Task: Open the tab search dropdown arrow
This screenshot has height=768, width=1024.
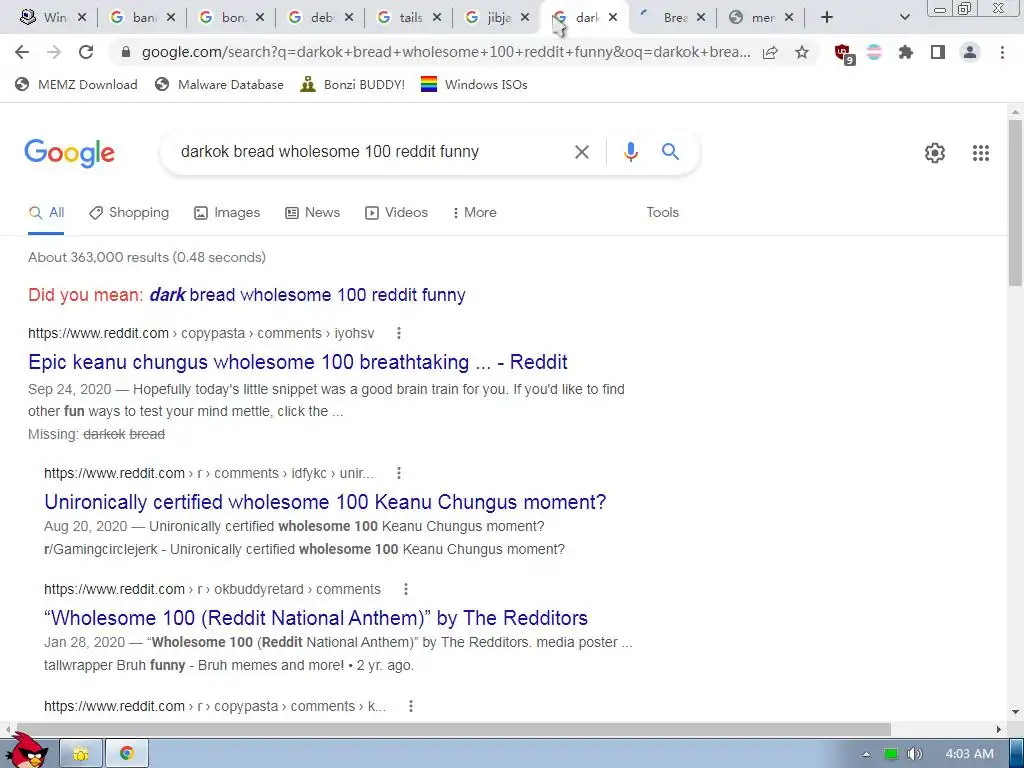Action: tap(904, 17)
